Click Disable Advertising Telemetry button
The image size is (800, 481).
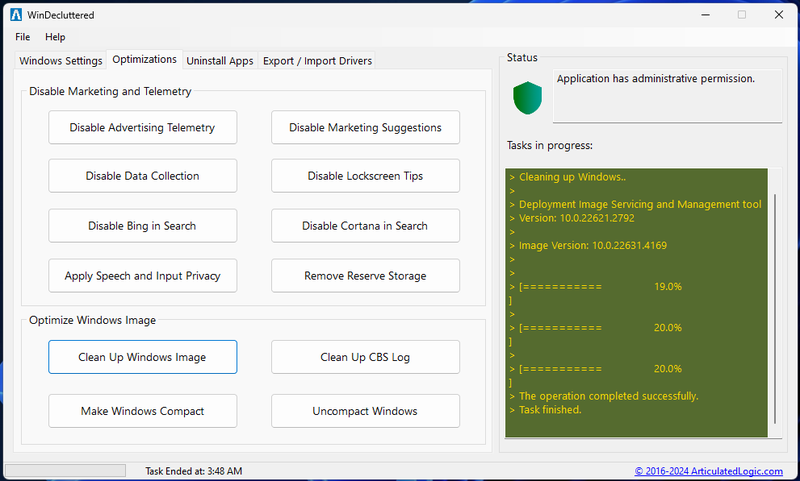click(142, 128)
